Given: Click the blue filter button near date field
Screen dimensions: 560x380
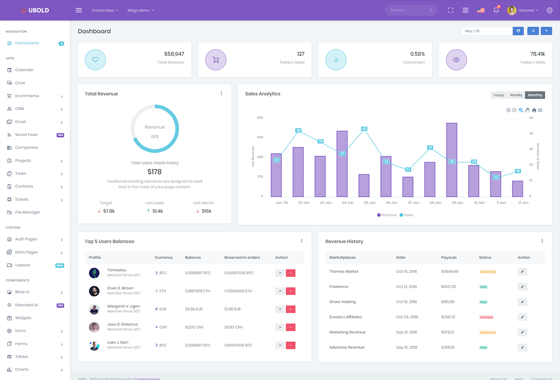Looking at the screenshot, I should [x=546, y=31].
